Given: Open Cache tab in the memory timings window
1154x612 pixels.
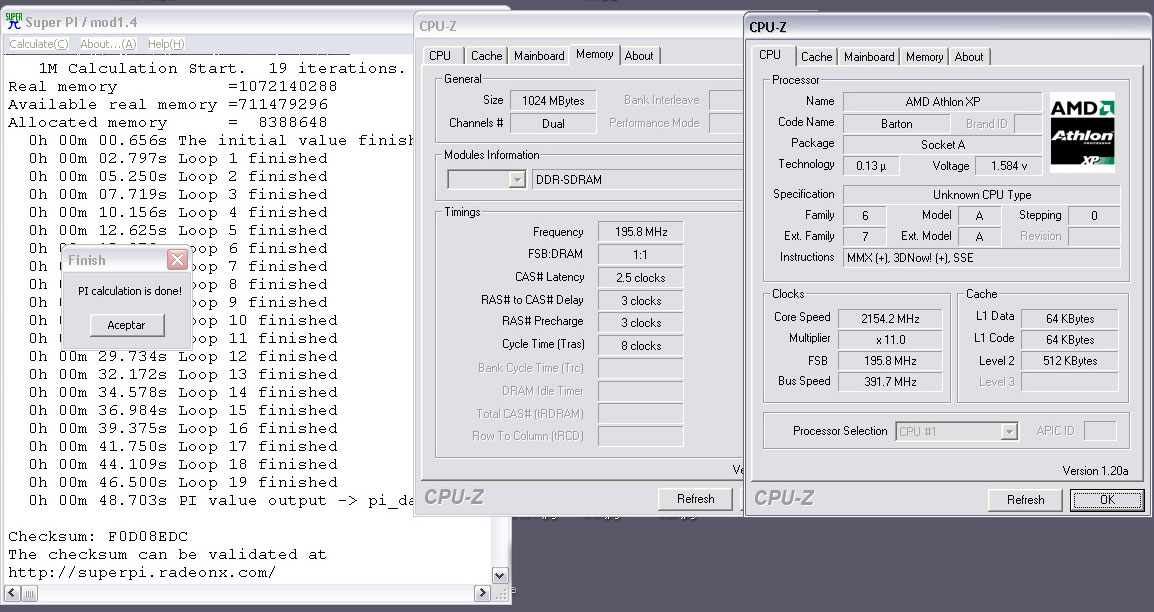Looking at the screenshot, I should click(487, 56).
